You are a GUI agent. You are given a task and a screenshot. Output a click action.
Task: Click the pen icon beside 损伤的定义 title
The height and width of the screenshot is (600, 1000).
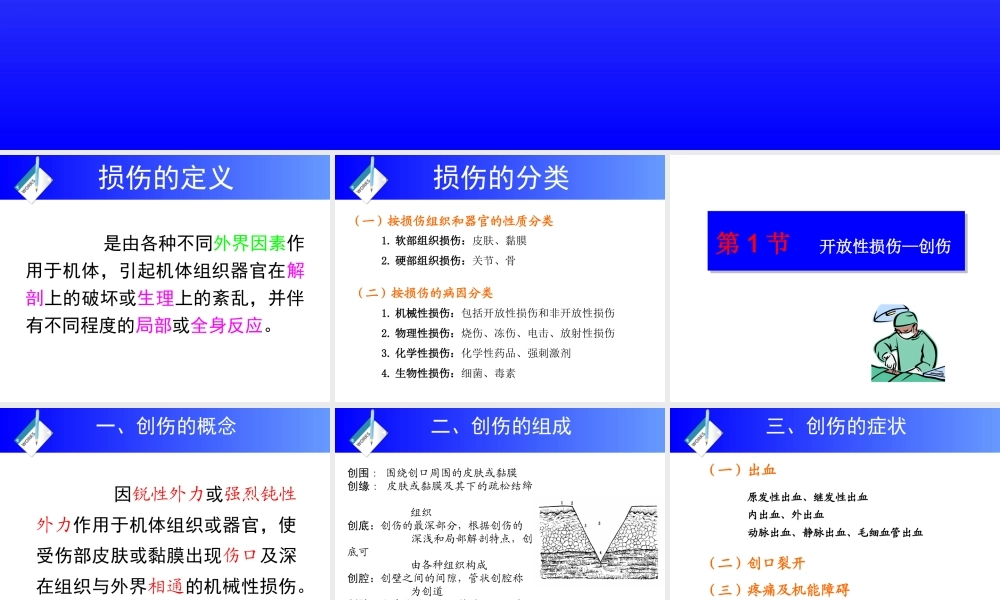click(x=32, y=178)
